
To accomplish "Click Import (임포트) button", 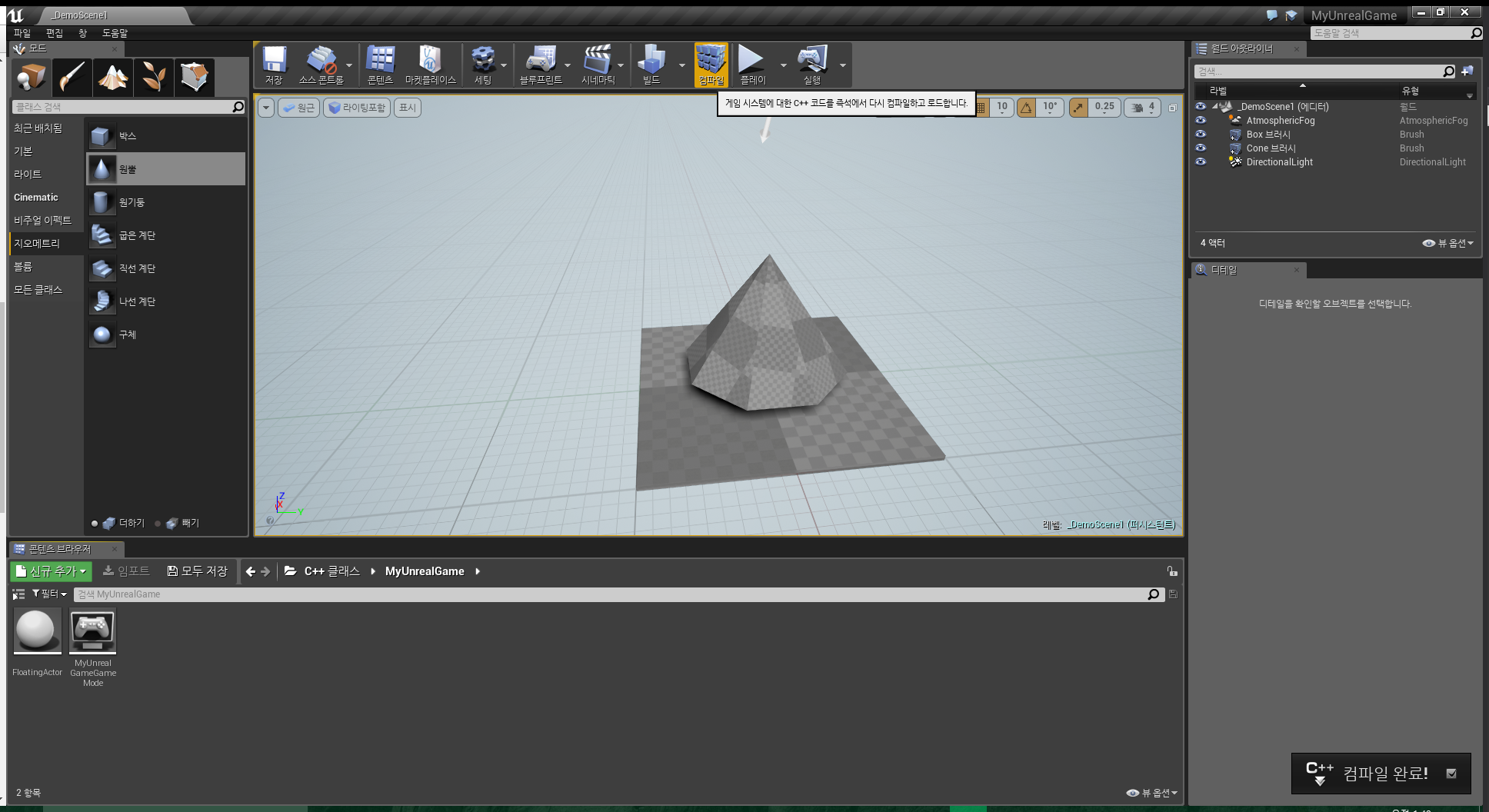I will click(126, 571).
